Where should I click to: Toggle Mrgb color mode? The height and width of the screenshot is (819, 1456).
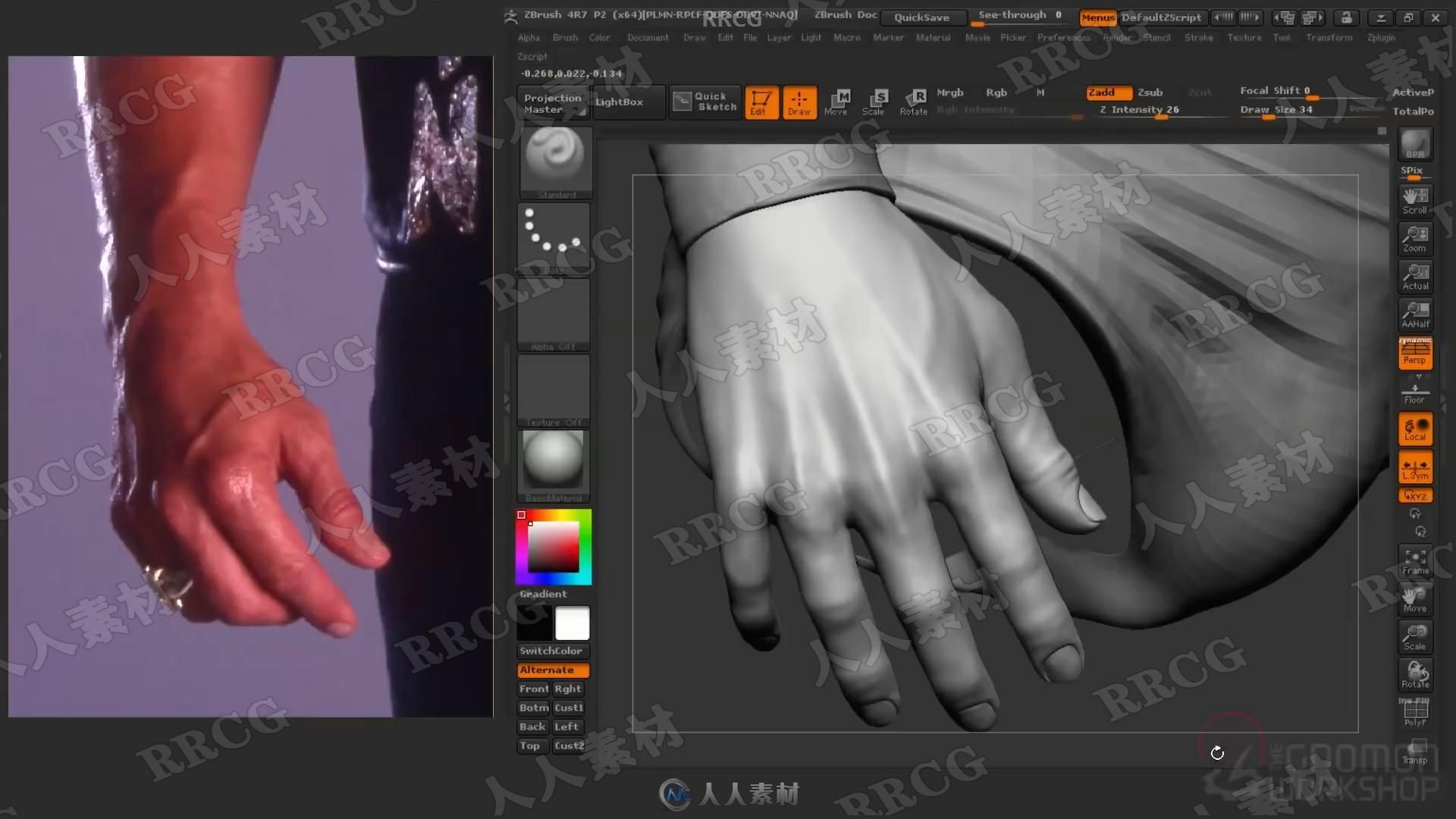[x=949, y=91]
